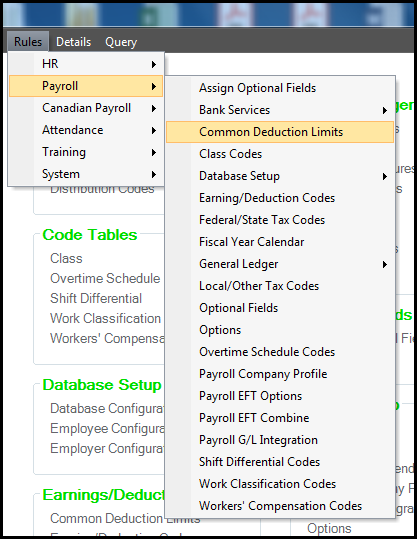Open the Details menu
The height and width of the screenshot is (539, 417).
coord(74,42)
